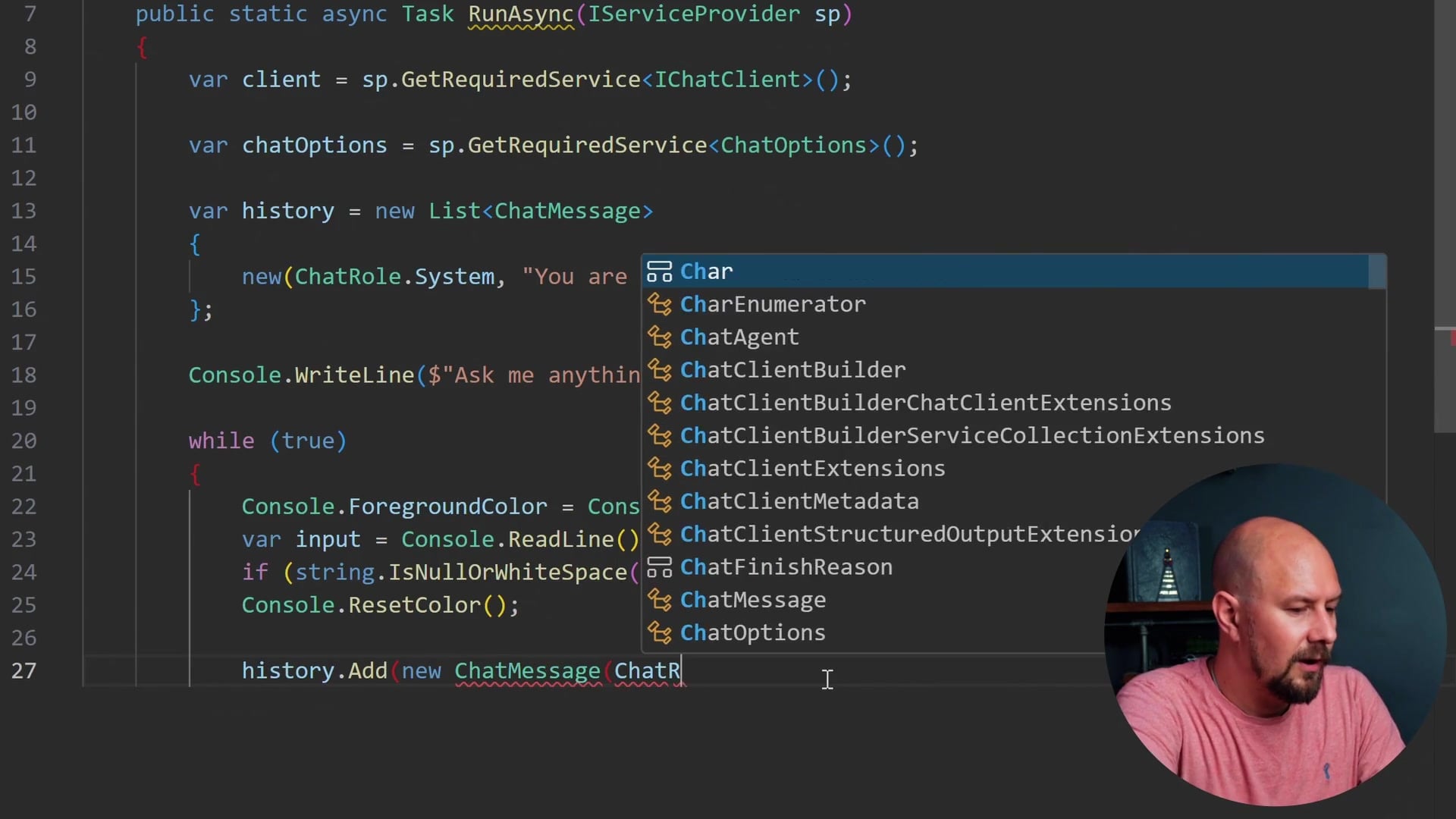Click the class icon beside ChatClientBuilder
The width and height of the screenshot is (1456, 819).
coord(660,370)
